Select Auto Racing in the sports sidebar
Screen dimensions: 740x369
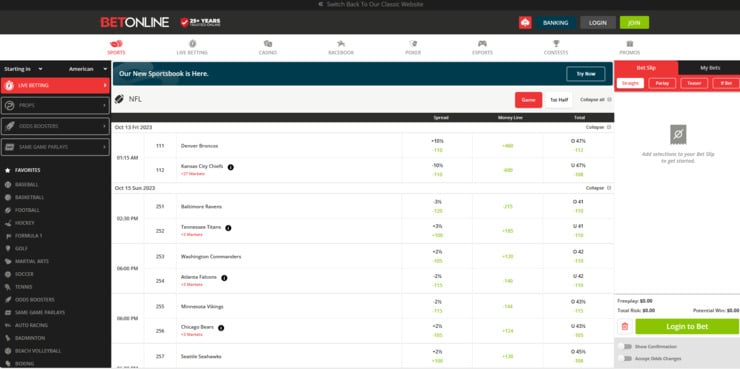pos(31,325)
